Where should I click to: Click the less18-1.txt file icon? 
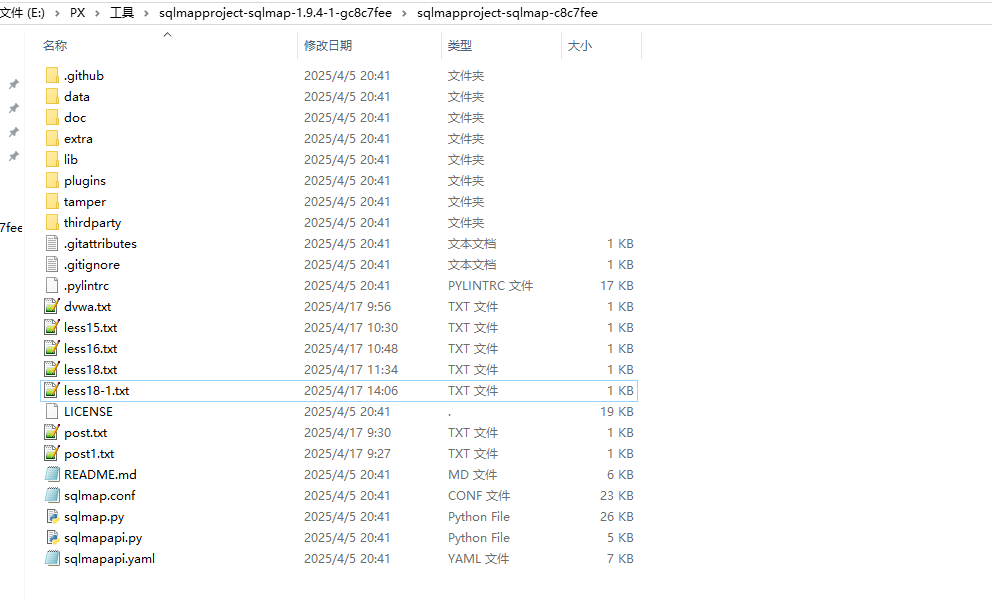coord(52,390)
